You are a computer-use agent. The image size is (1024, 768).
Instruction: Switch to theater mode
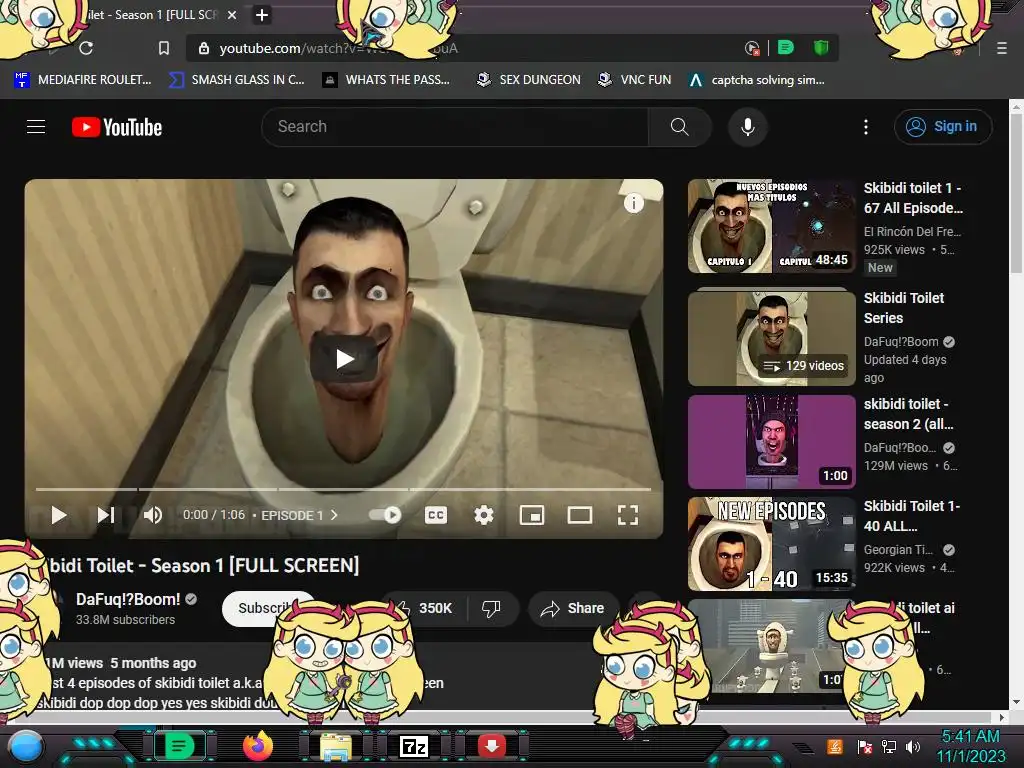(x=580, y=515)
